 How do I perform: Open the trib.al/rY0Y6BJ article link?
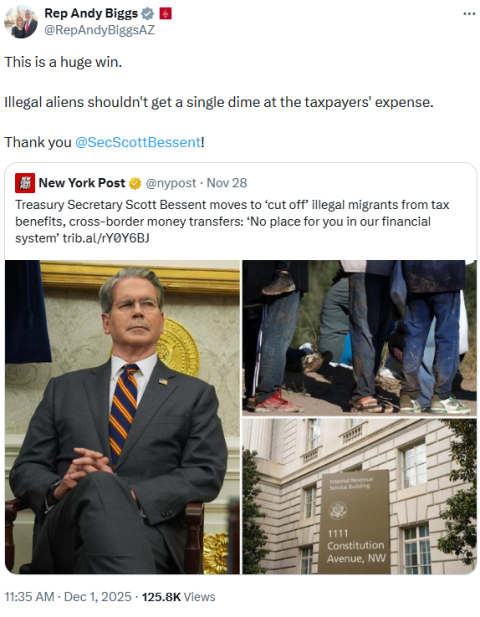pos(106,238)
